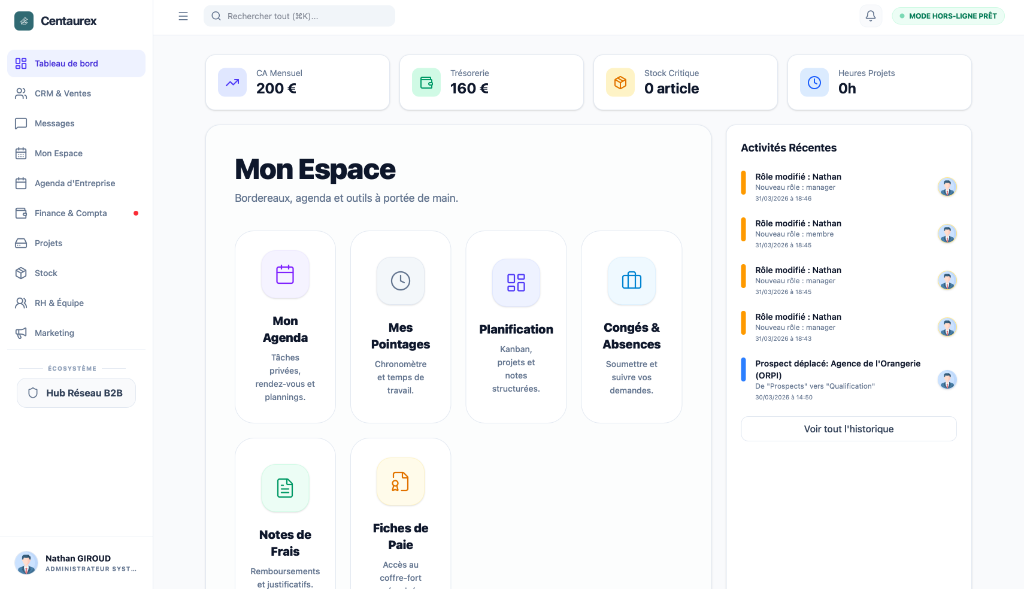Click the CA Mensuel trend icon
The width and height of the screenshot is (1024, 589).
232,82
